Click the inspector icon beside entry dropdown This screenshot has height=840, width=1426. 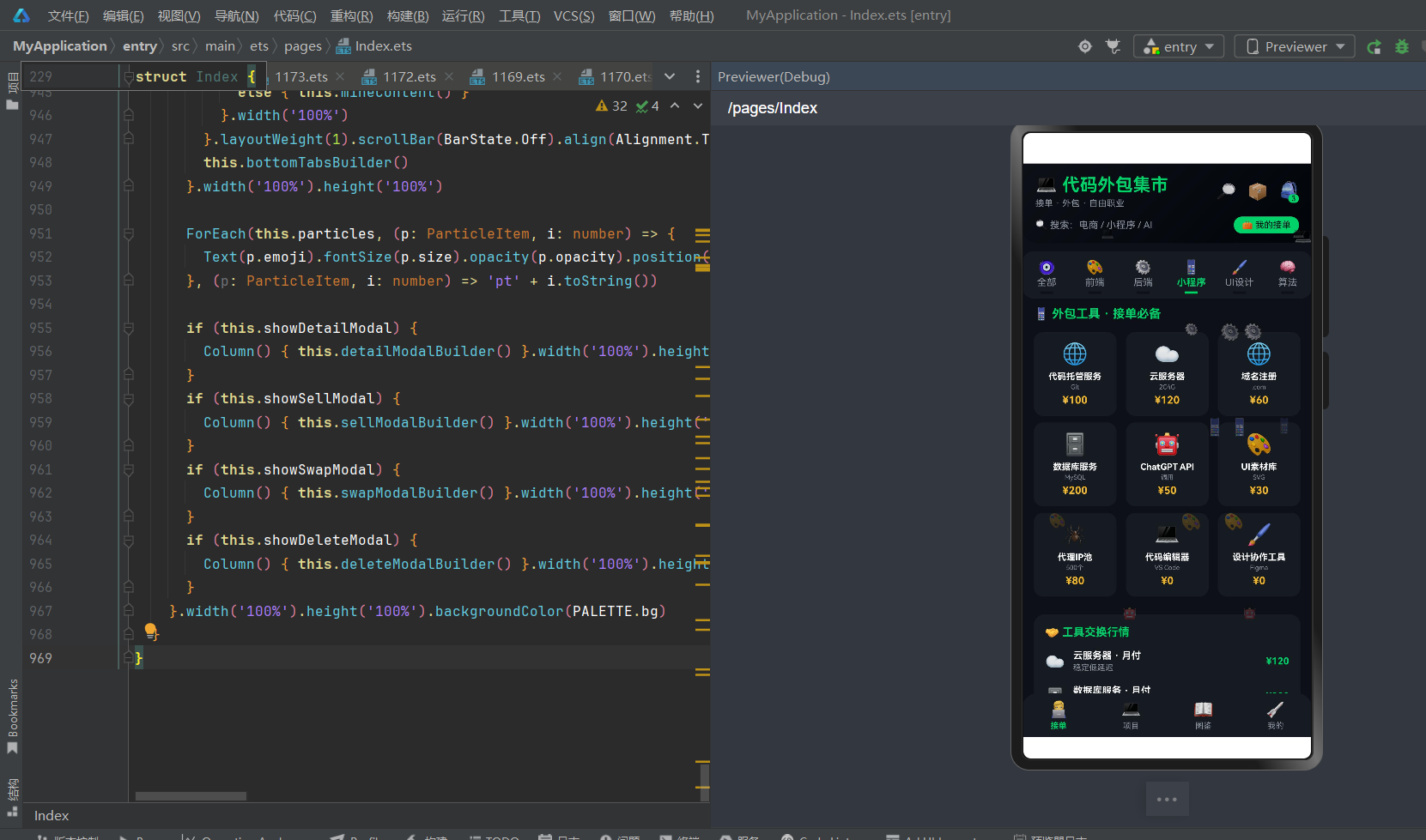(1113, 46)
